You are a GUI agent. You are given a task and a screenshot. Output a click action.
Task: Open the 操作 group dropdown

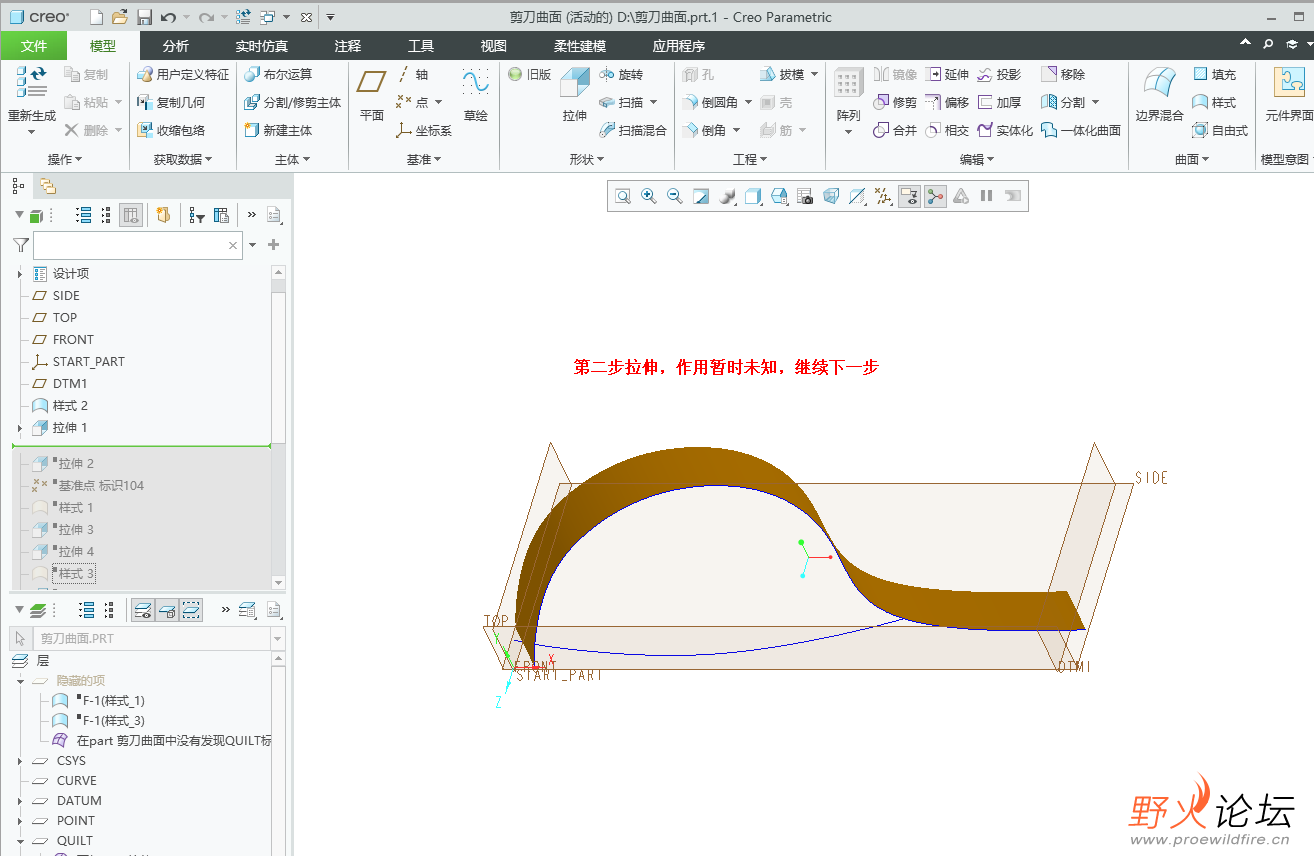point(65,159)
